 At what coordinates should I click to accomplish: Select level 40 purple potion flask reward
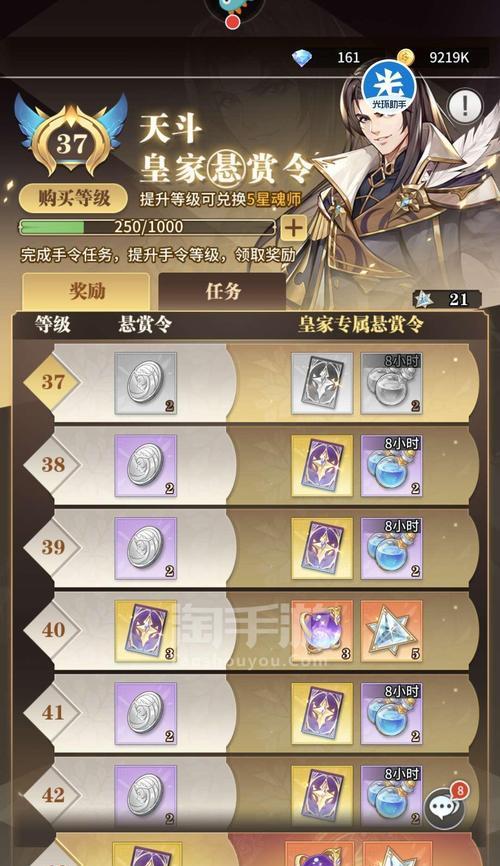point(322,631)
